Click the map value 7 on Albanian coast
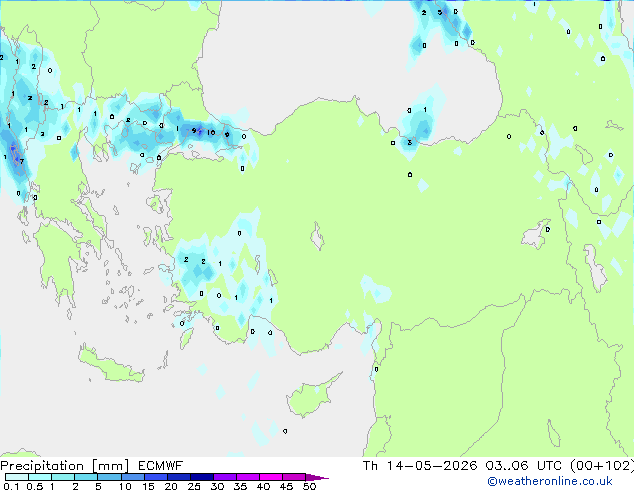This screenshot has width=634, height=490. [x=22, y=161]
